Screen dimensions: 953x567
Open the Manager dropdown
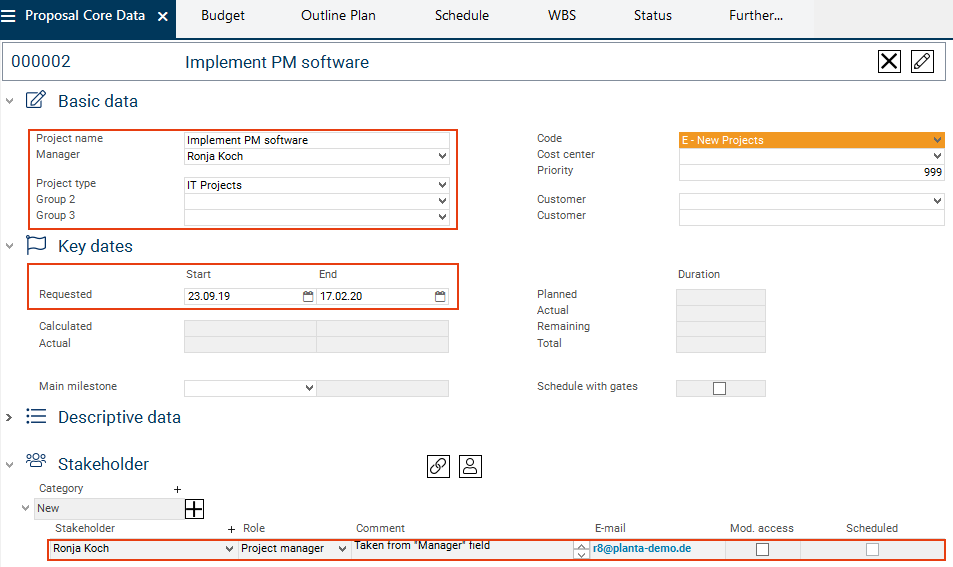coord(442,156)
